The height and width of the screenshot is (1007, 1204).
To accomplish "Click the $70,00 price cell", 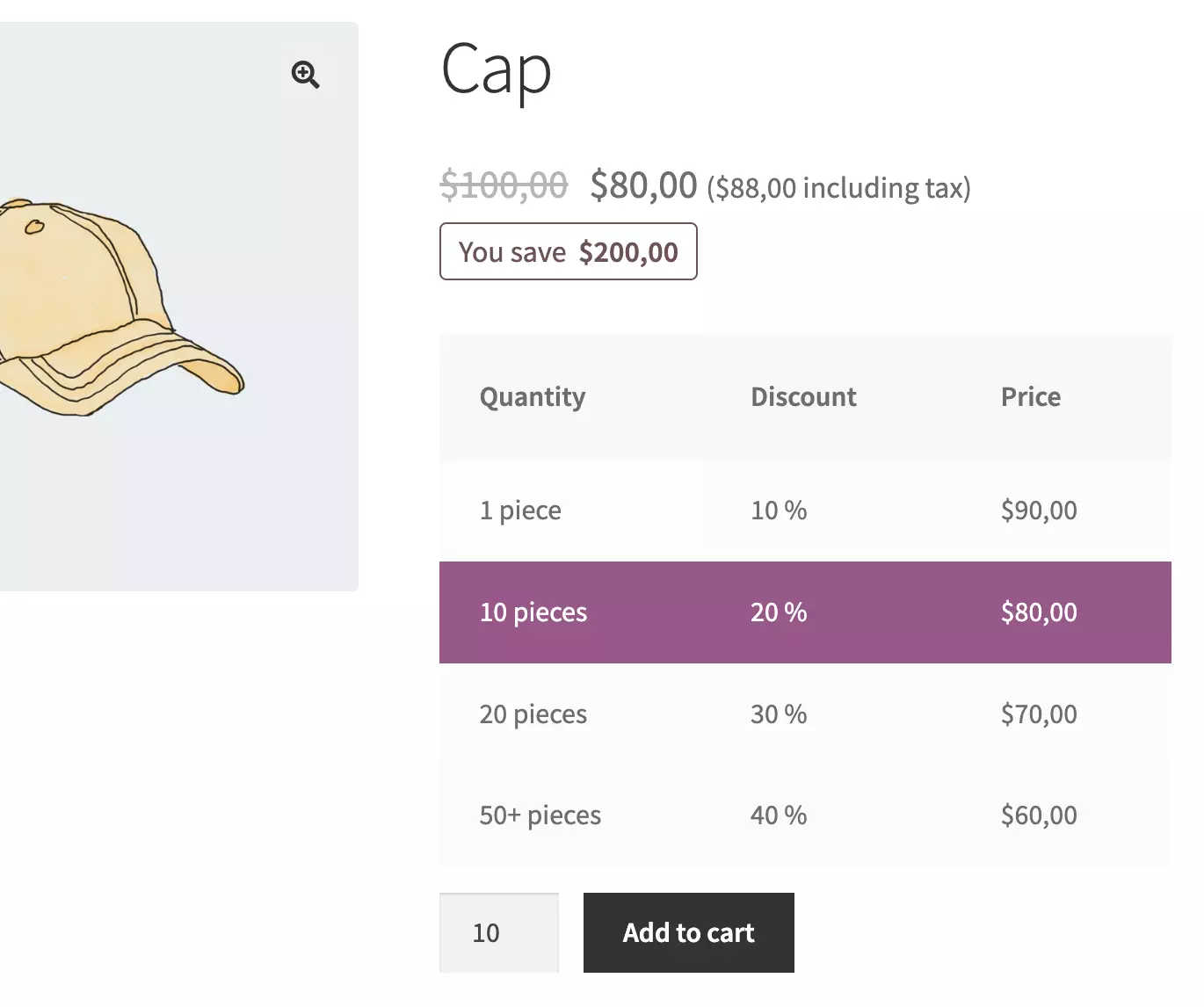I will click(1039, 714).
